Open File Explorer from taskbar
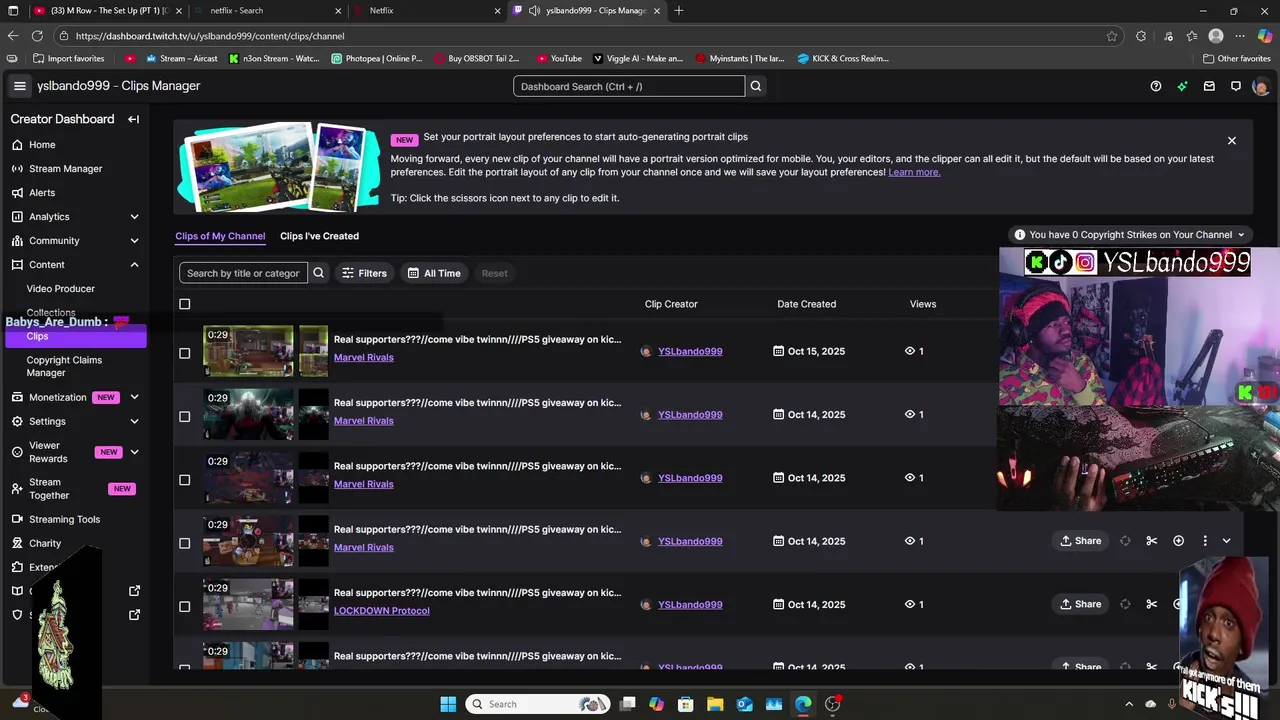Screen dimensions: 1280x720 (715, 704)
